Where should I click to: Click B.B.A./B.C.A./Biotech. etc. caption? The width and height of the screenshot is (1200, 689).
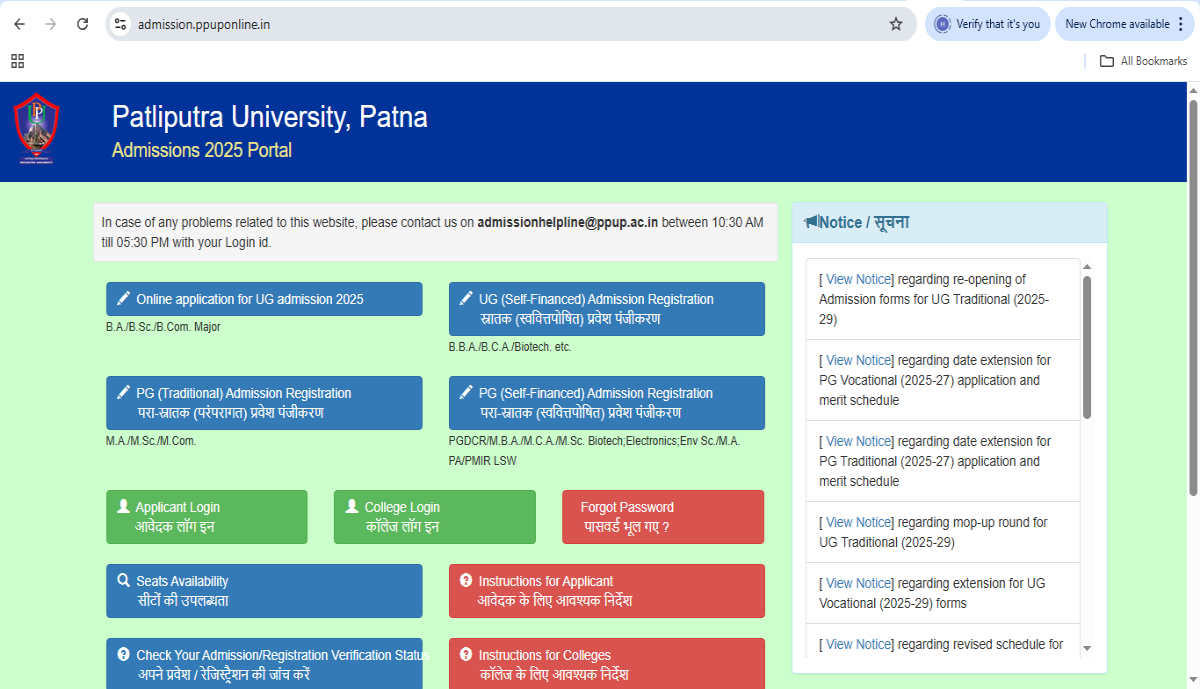coord(510,347)
